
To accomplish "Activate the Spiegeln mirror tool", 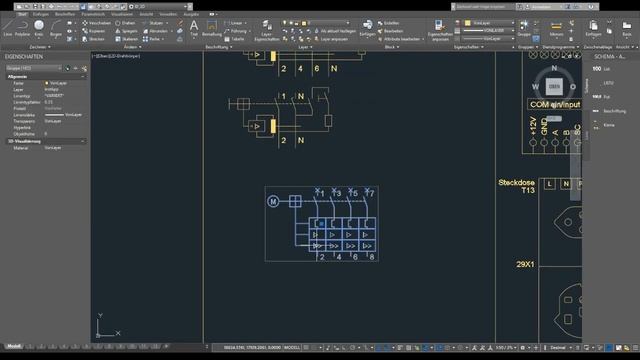I will click(x=126, y=31).
